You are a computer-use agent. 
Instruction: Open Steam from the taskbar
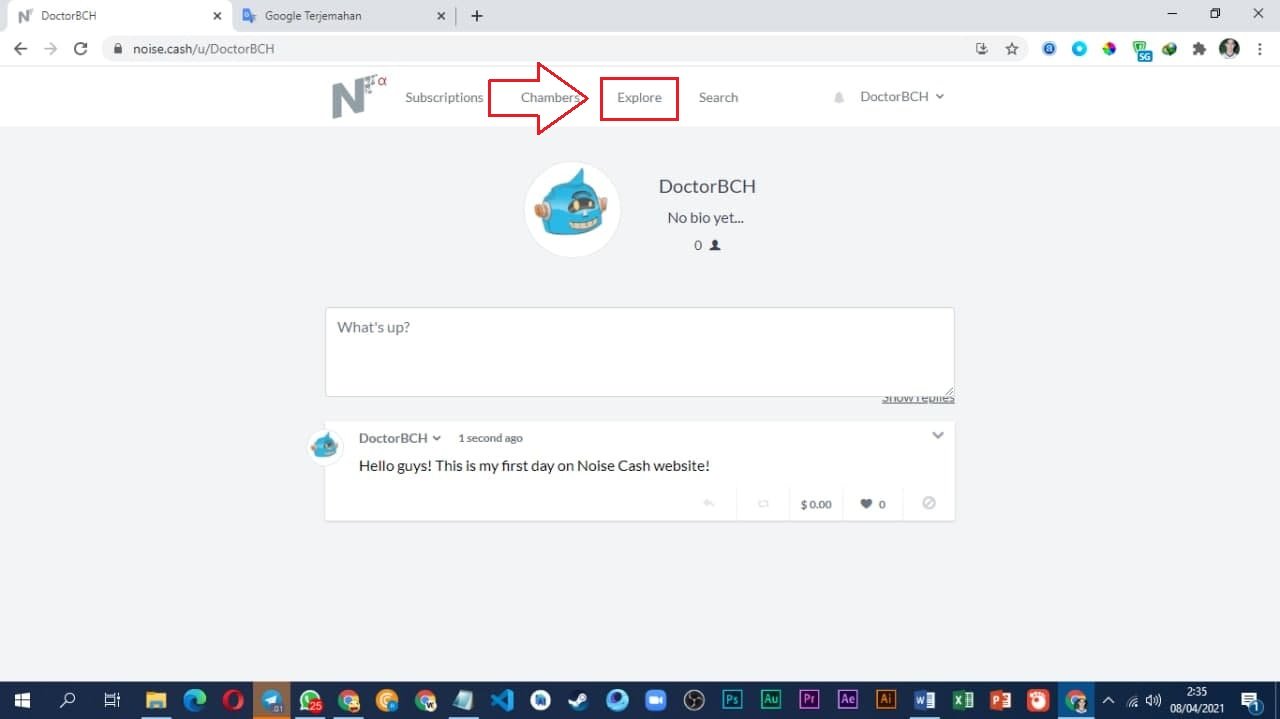[x=579, y=700]
